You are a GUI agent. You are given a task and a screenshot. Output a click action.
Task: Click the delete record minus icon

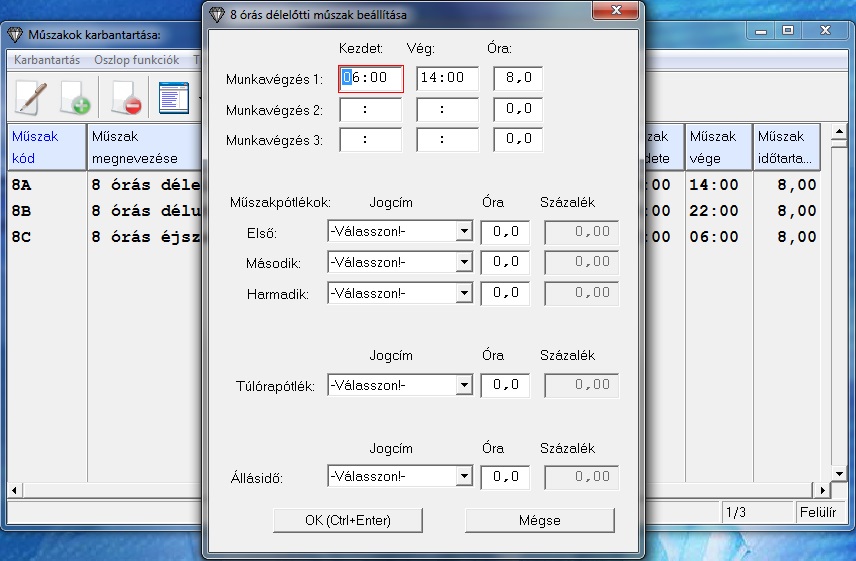click(x=126, y=98)
